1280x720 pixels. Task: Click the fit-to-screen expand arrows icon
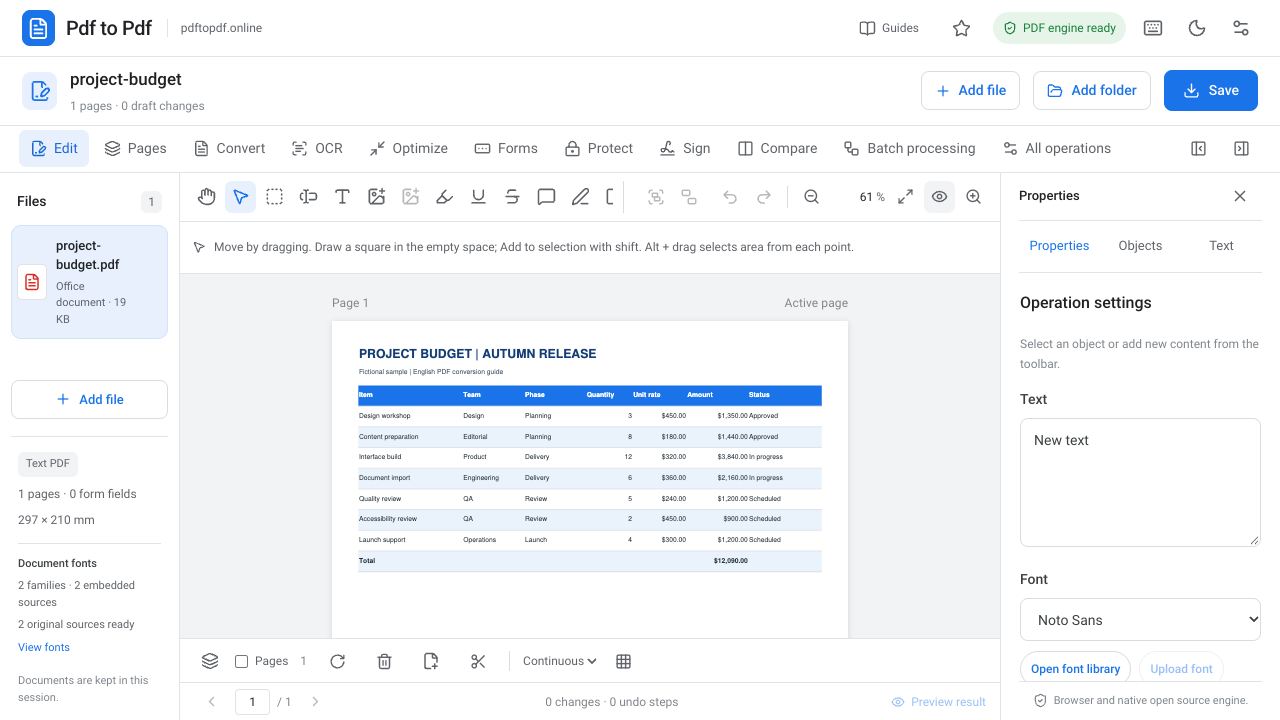click(906, 197)
